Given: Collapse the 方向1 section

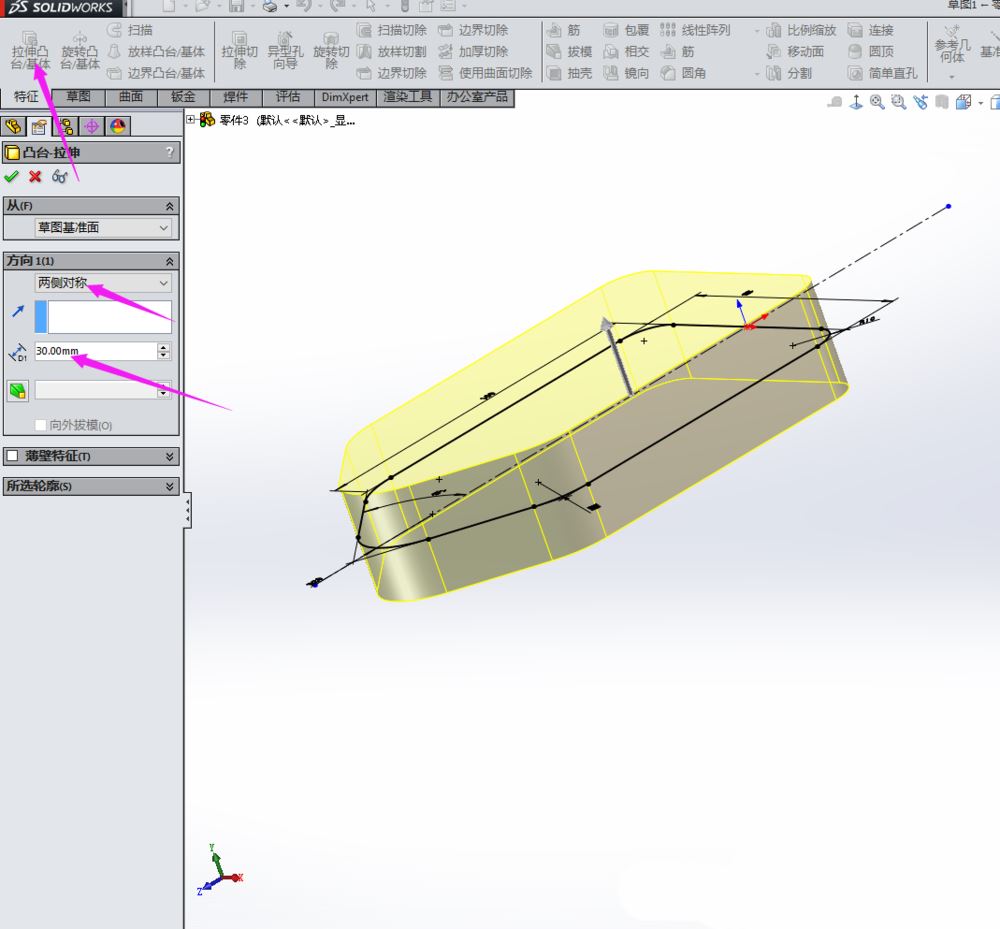Looking at the screenshot, I should (x=170, y=260).
